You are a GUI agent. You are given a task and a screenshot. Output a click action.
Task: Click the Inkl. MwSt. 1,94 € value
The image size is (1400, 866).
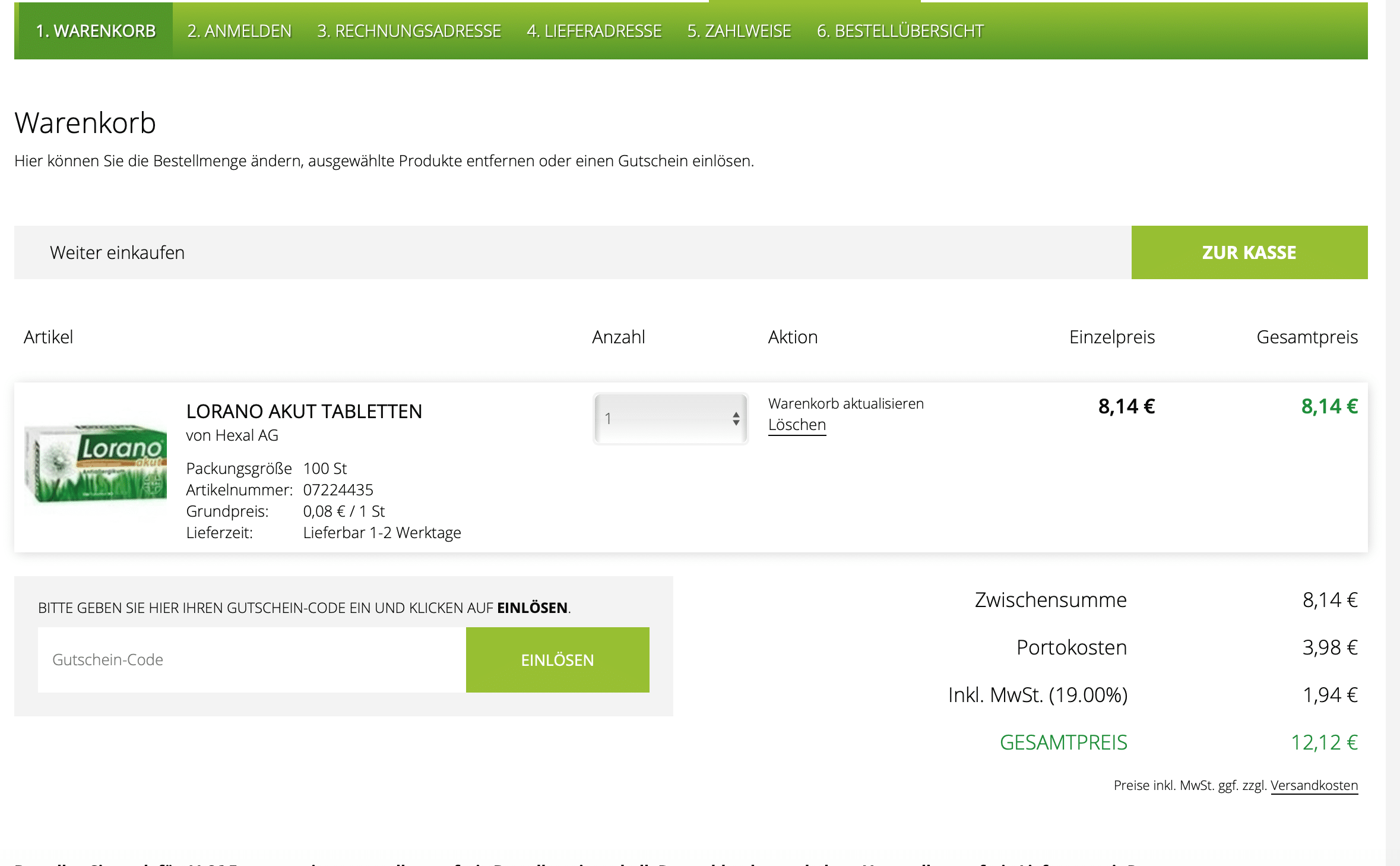(x=1330, y=695)
